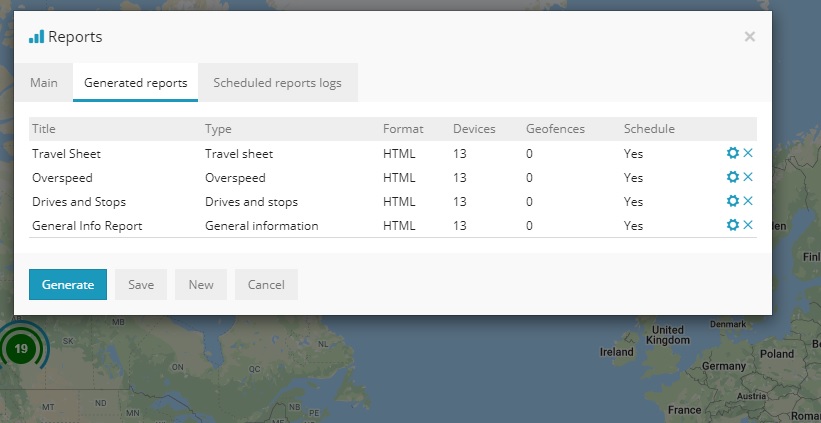The width and height of the screenshot is (821, 423).
Task: Select the Drives and Stops title cell
Action: click(x=79, y=202)
